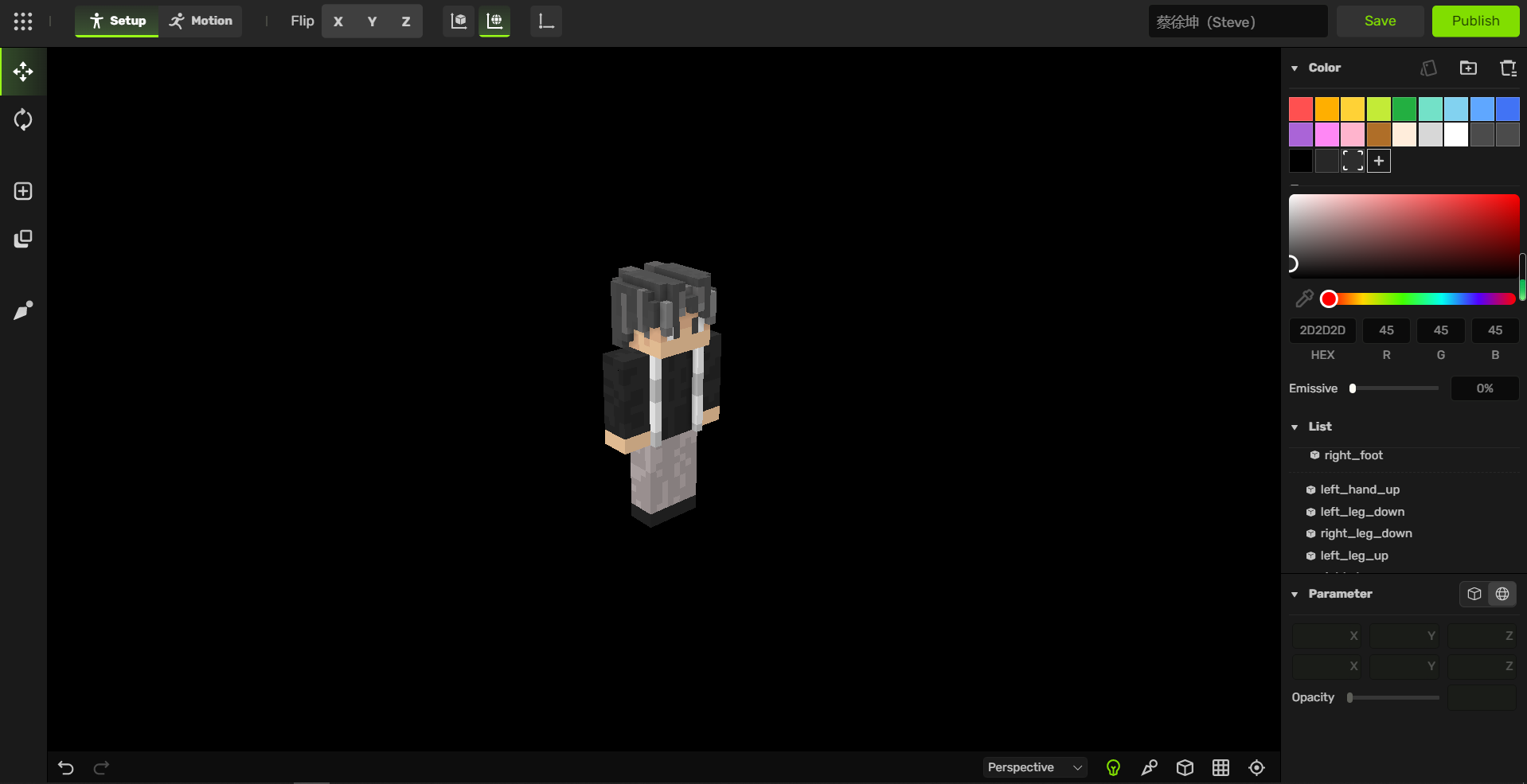Click the G value field
The image size is (1527, 784).
coord(1441,330)
